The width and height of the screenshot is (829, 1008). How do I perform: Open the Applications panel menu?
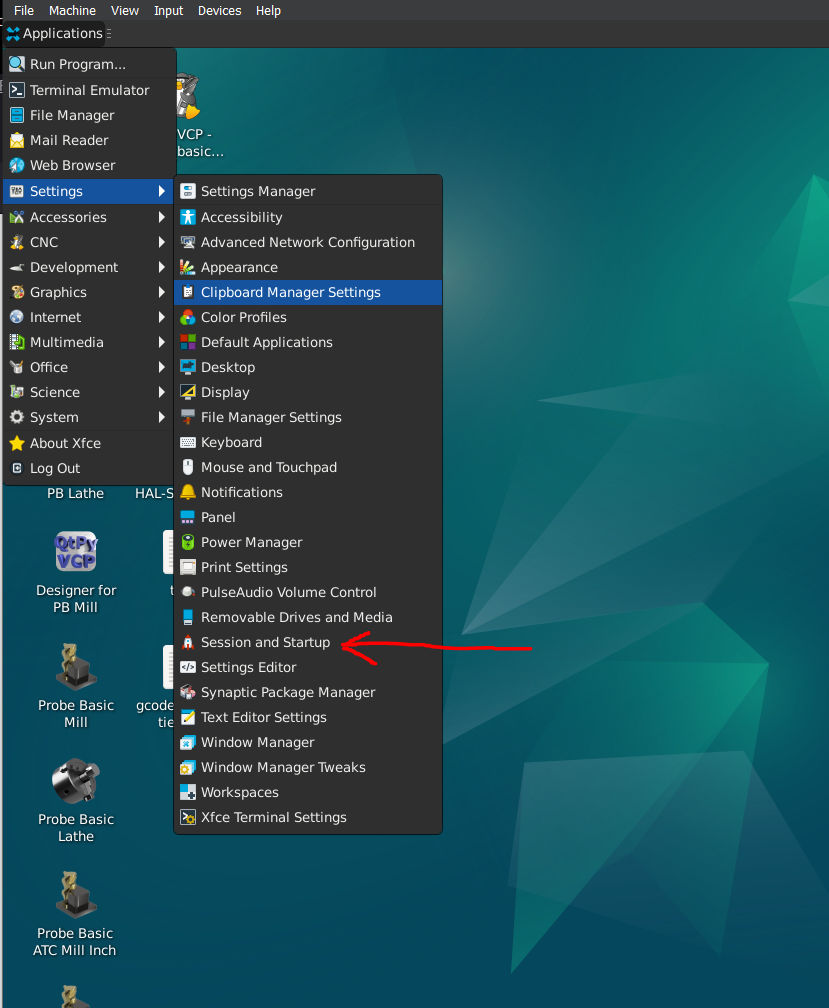click(56, 33)
